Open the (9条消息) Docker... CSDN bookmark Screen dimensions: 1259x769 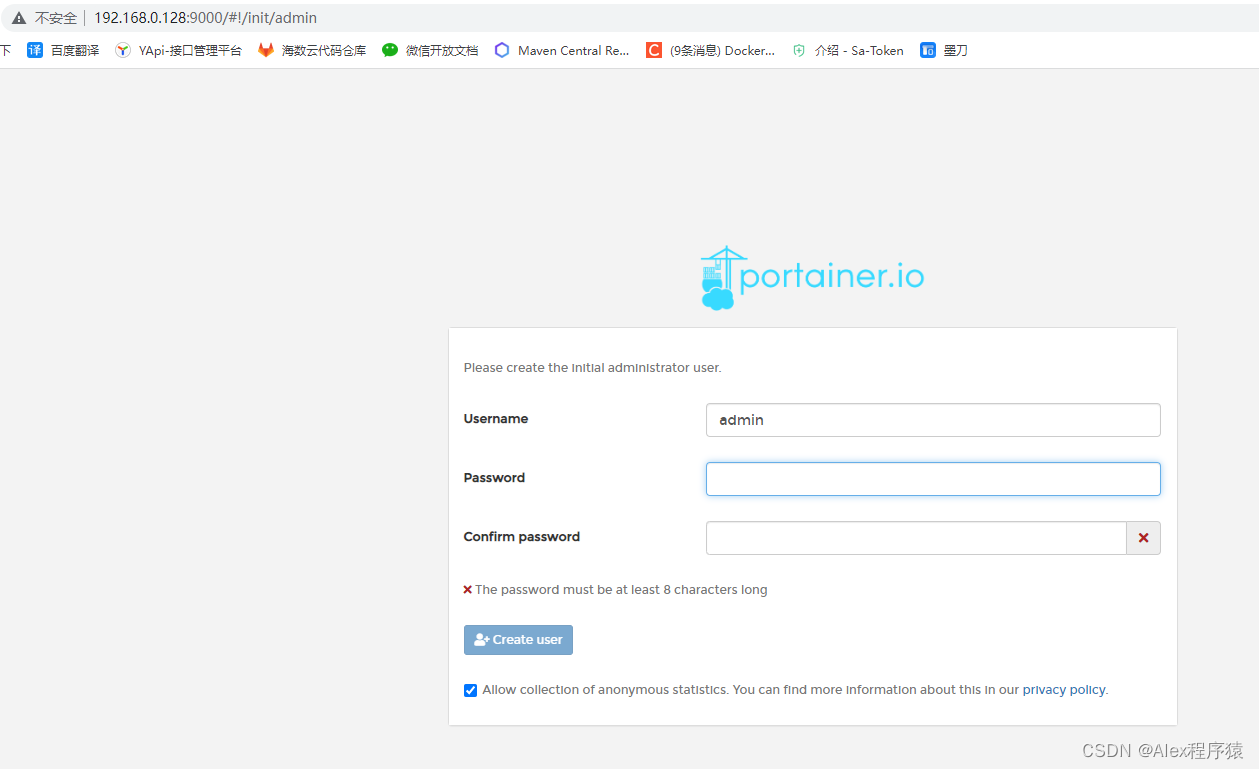pyautogui.click(x=710, y=50)
